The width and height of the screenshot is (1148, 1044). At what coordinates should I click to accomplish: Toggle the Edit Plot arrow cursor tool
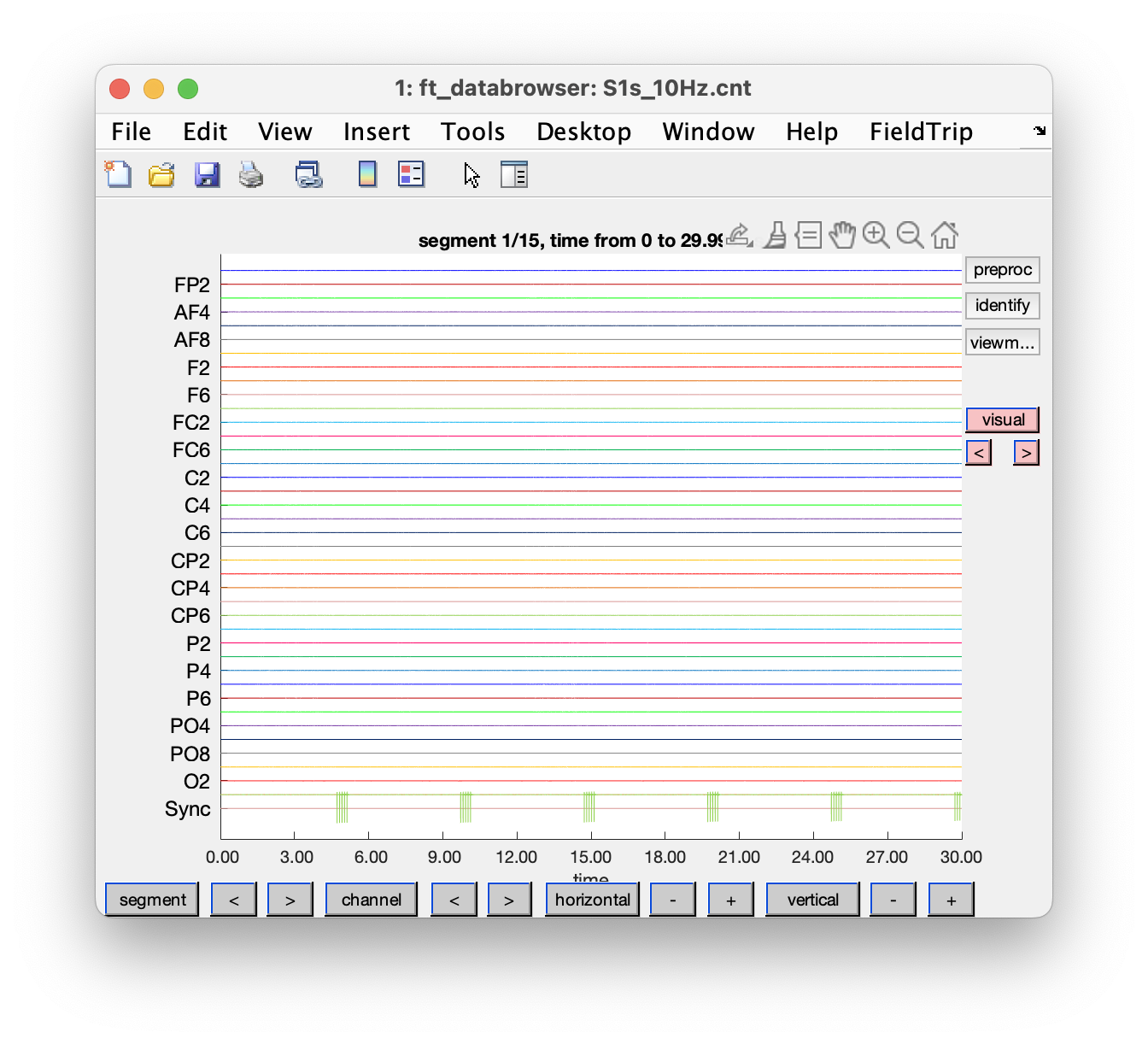click(x=471, y=174)
